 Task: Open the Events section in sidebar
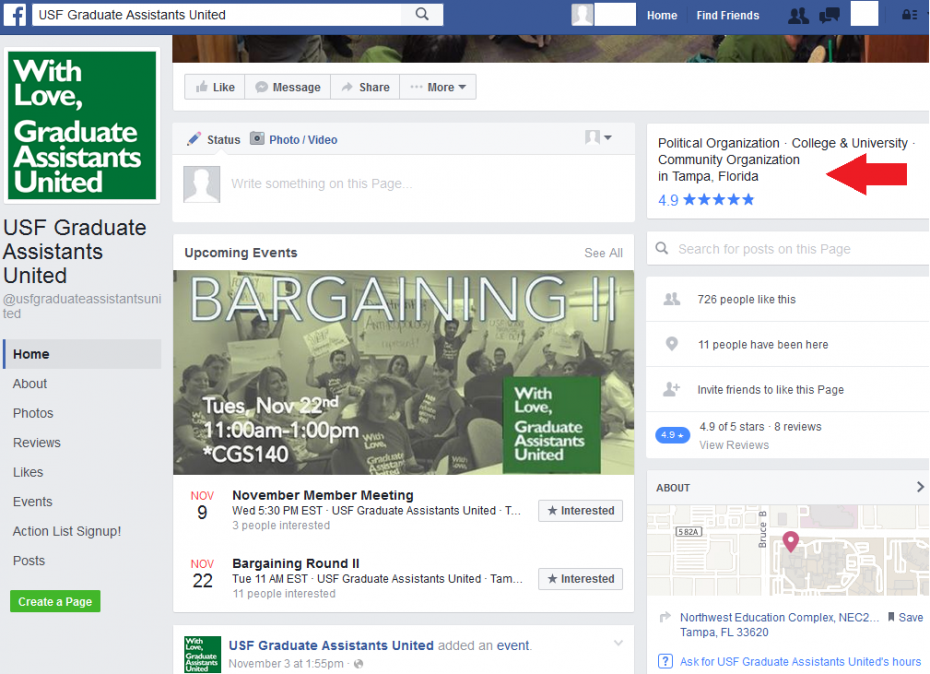(x=33, y=502)
